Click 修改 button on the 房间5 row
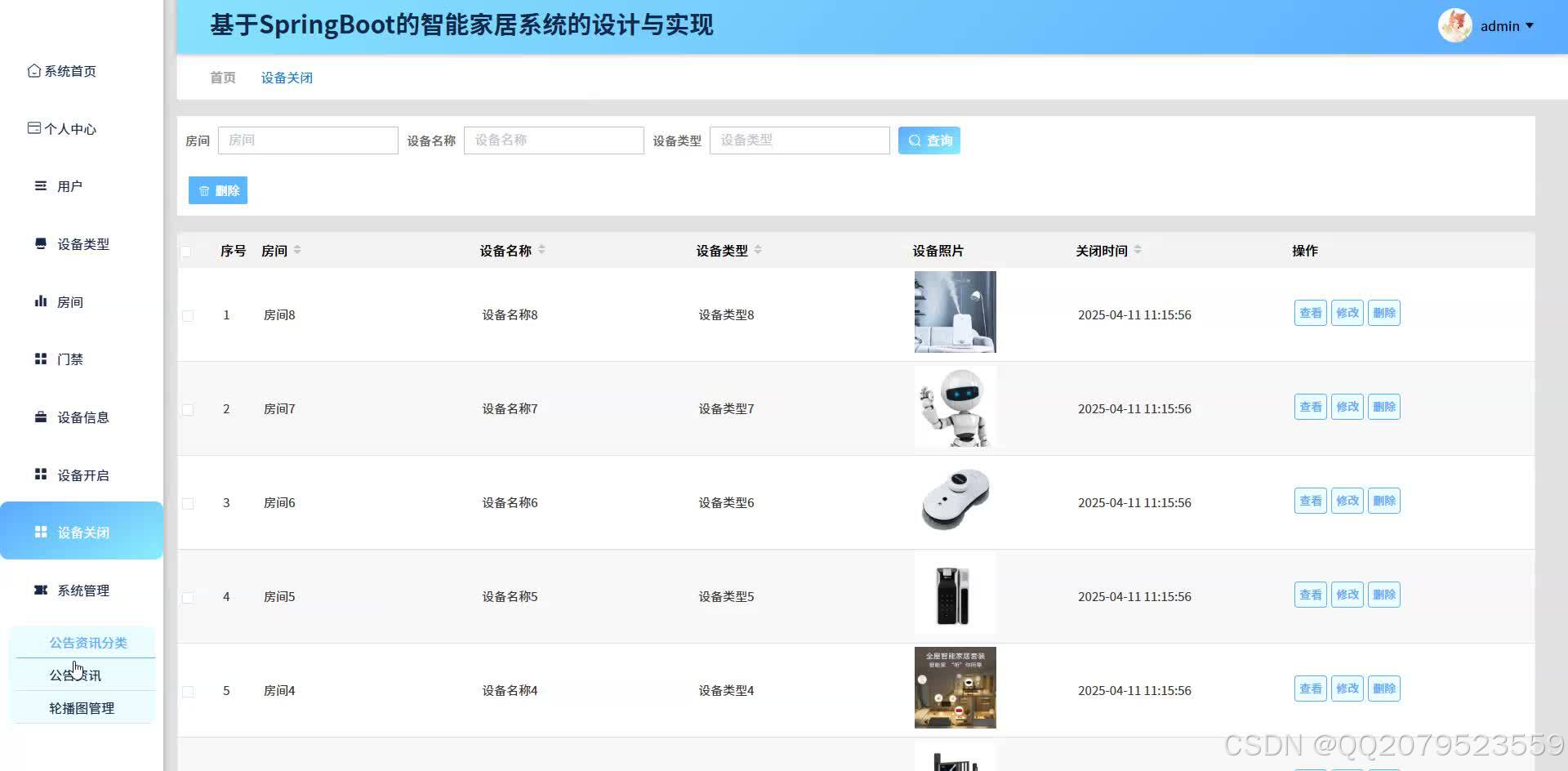This screenshot has width=1568, height=771. pos(1347,594)
